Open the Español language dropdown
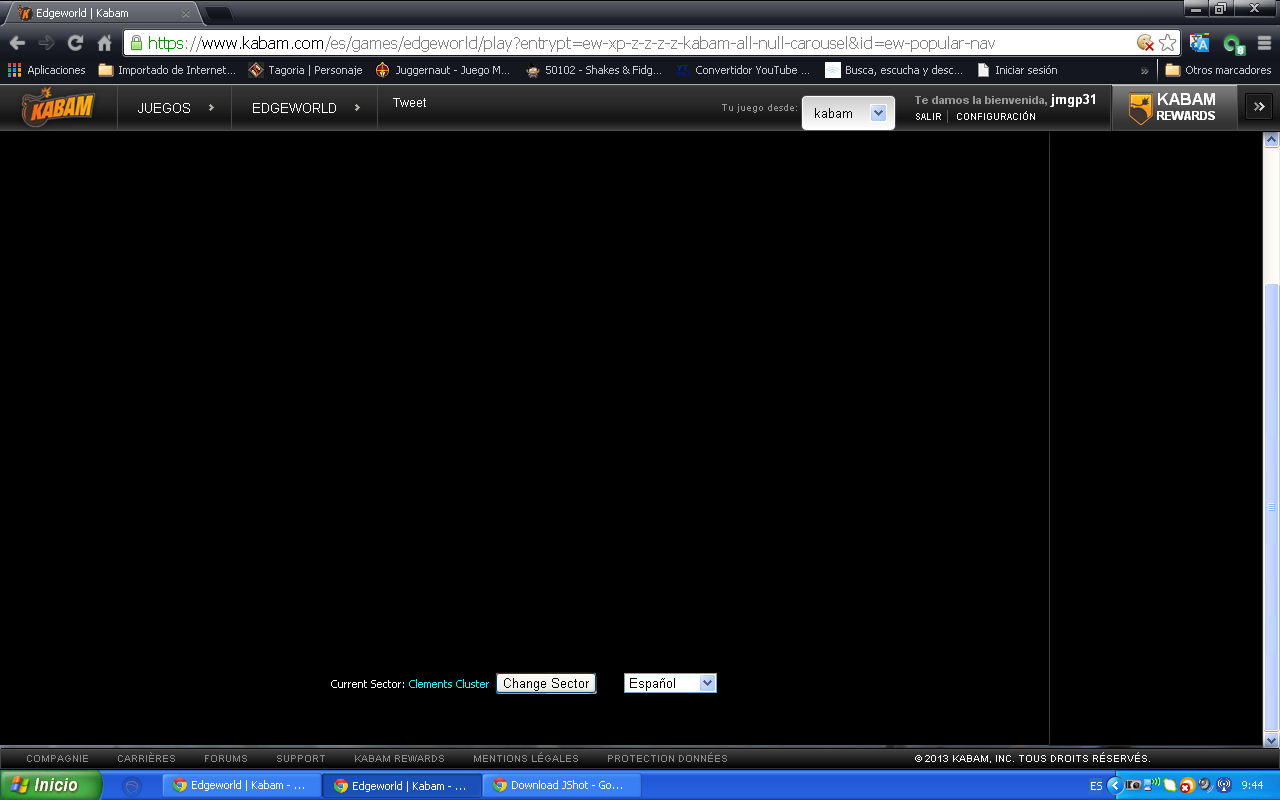 click(670, 683)
